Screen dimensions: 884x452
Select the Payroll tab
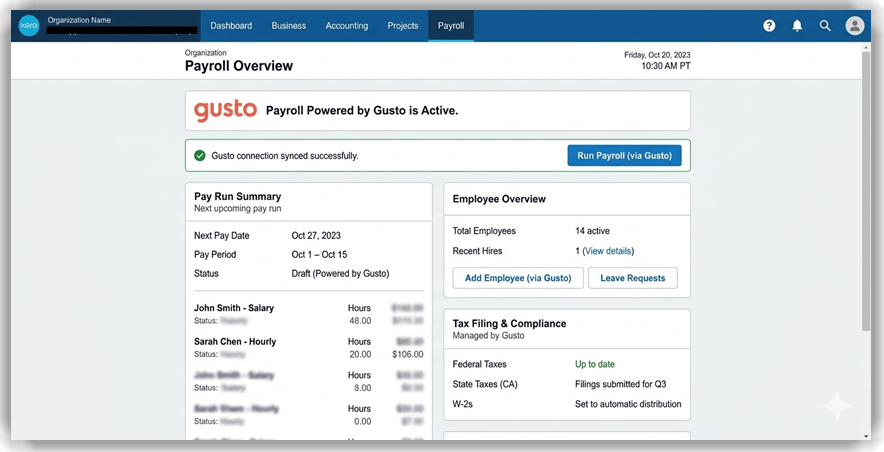click(451, 26)
